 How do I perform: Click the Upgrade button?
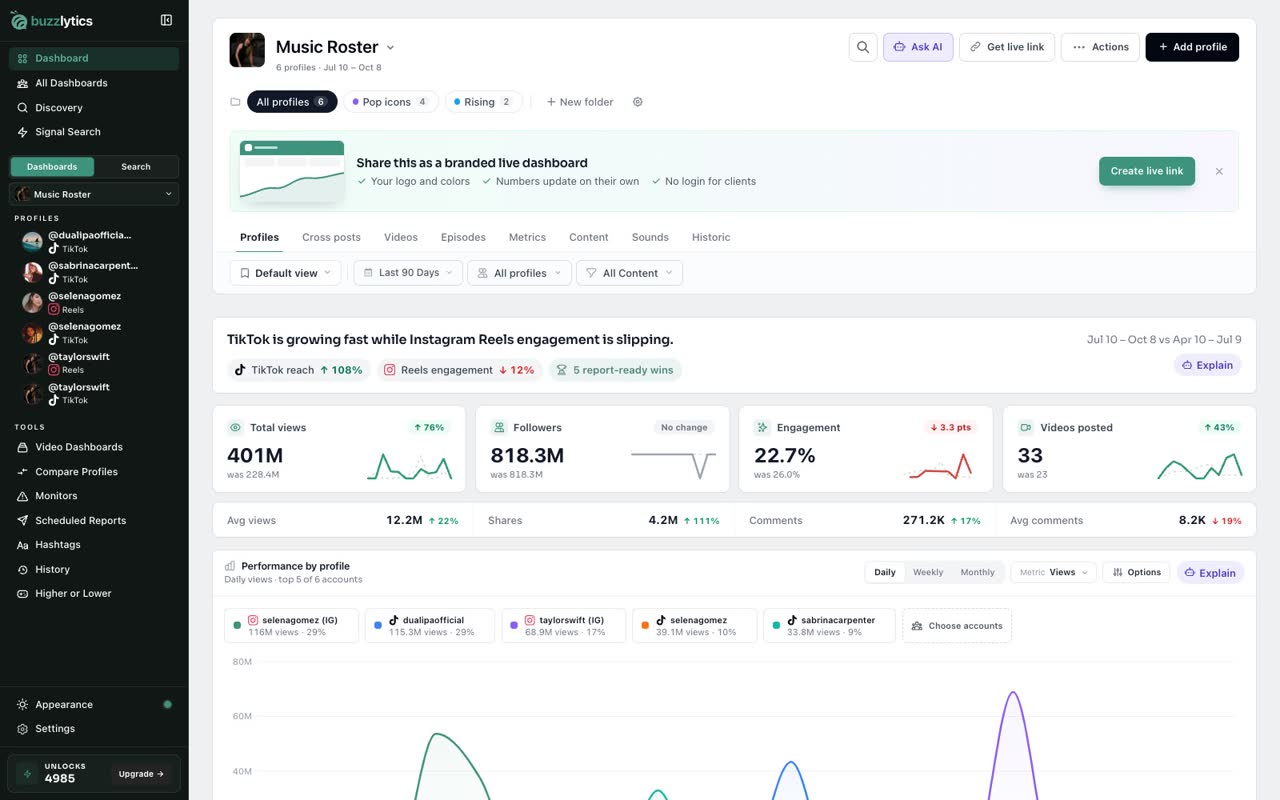(x=141, y=774)
